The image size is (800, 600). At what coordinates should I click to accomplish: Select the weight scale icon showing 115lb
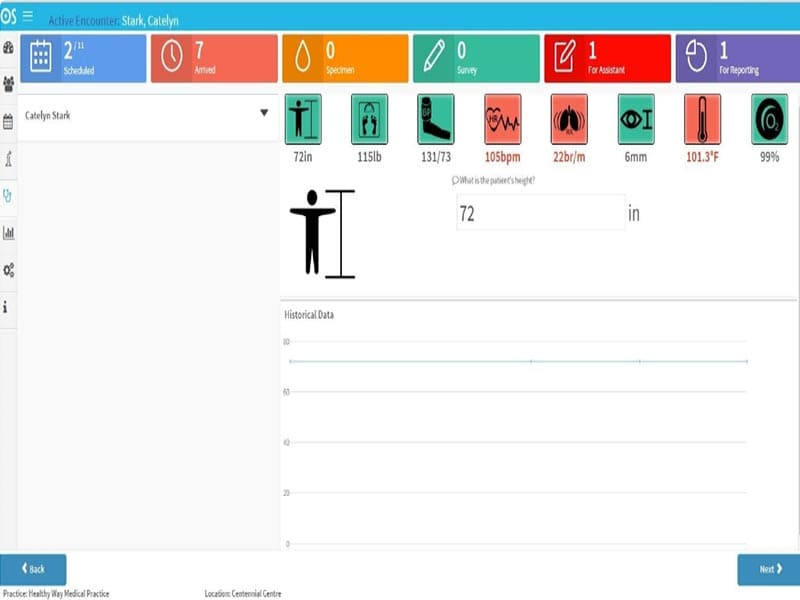click(x=369, y=119)
